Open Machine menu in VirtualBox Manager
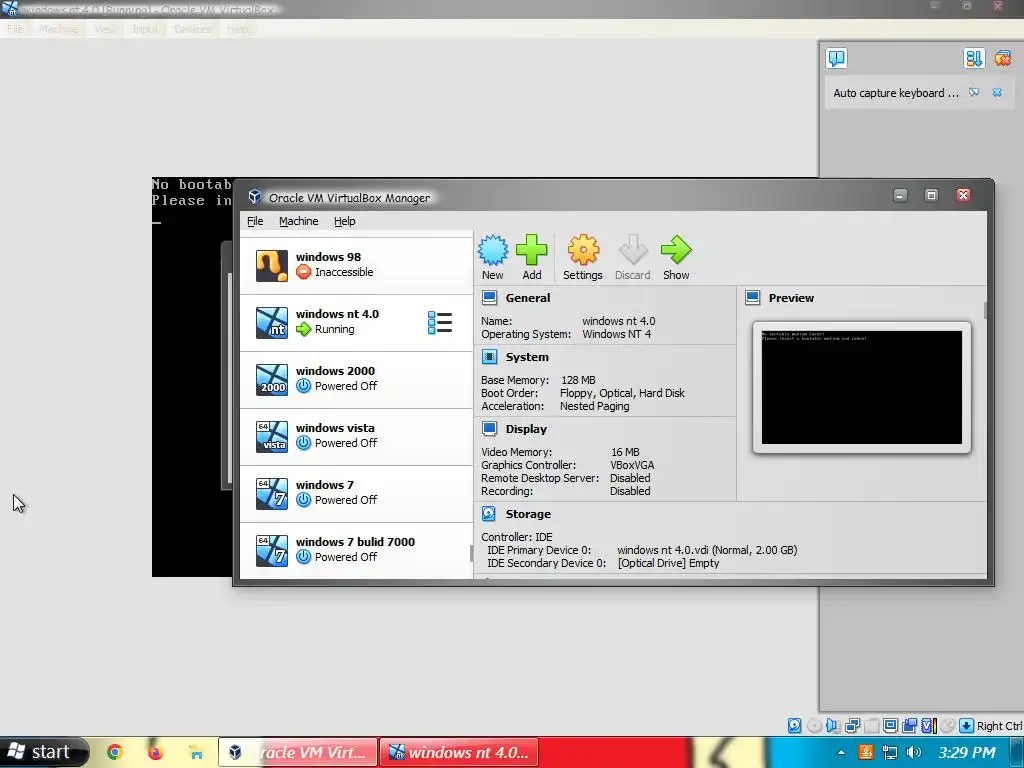This screenshot has width=1024, height=768. pyautogui.click(x=298, y=221)
